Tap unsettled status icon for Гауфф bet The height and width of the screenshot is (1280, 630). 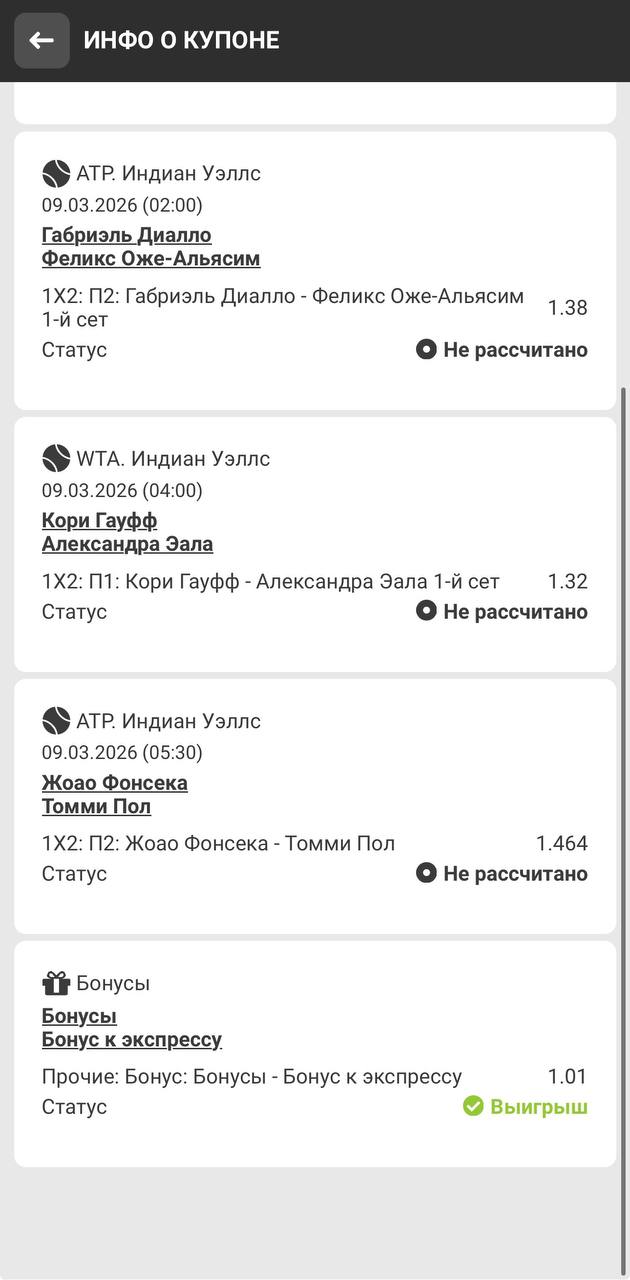[x=427, y=612]
